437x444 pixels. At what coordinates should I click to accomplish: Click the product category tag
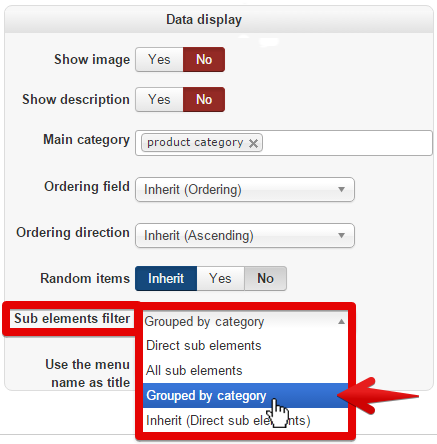(x=195, y=143)
